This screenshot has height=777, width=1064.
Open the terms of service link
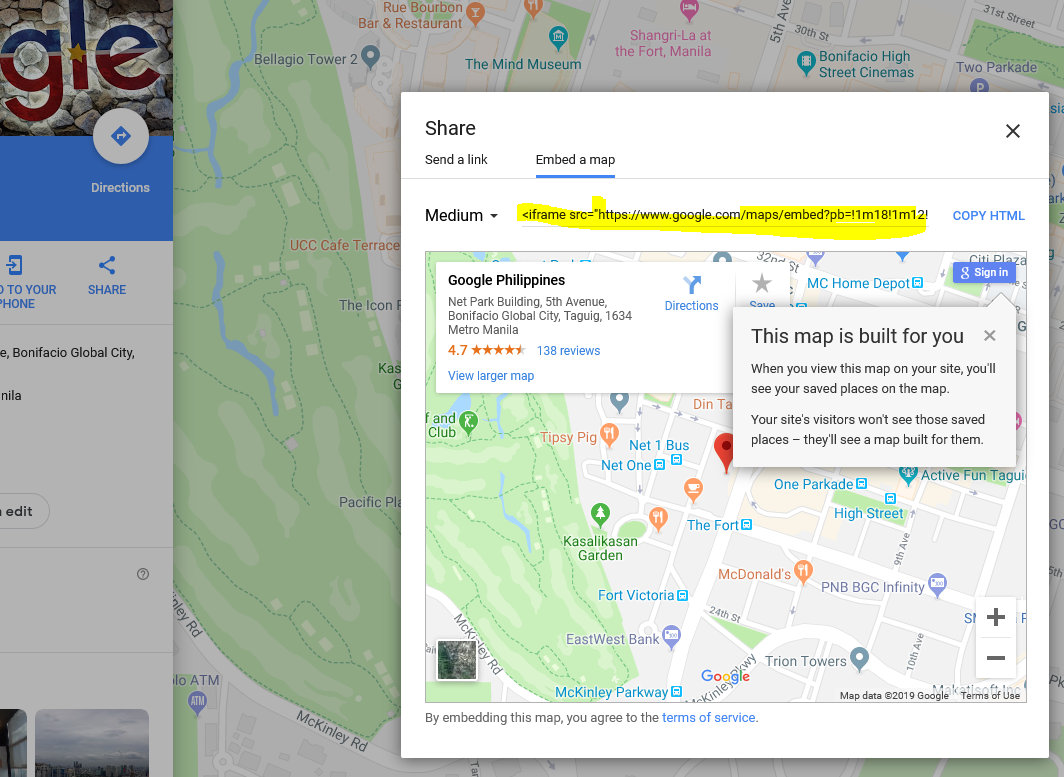pyautogui.click(x=708, y=717)
